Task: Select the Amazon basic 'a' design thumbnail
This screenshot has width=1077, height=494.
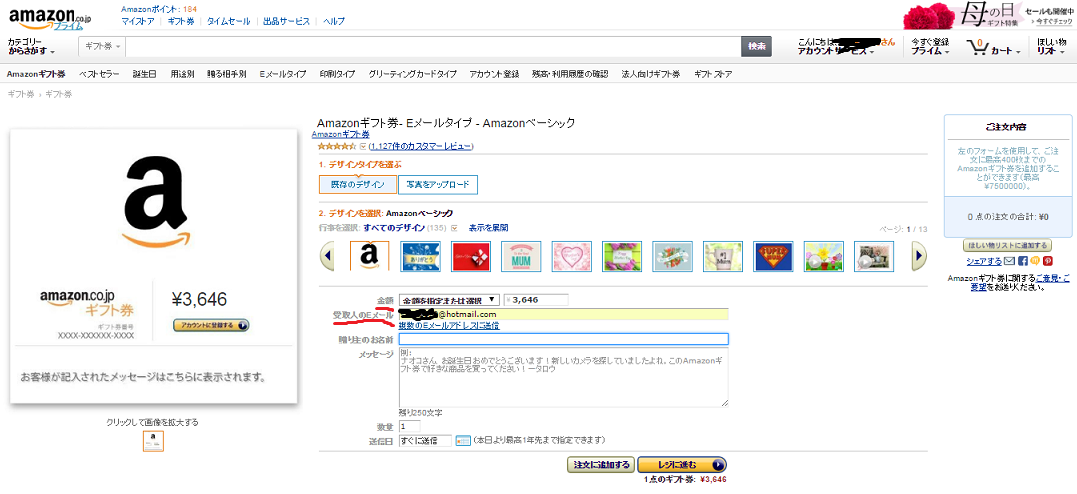Action: click(x=370, y=256)
